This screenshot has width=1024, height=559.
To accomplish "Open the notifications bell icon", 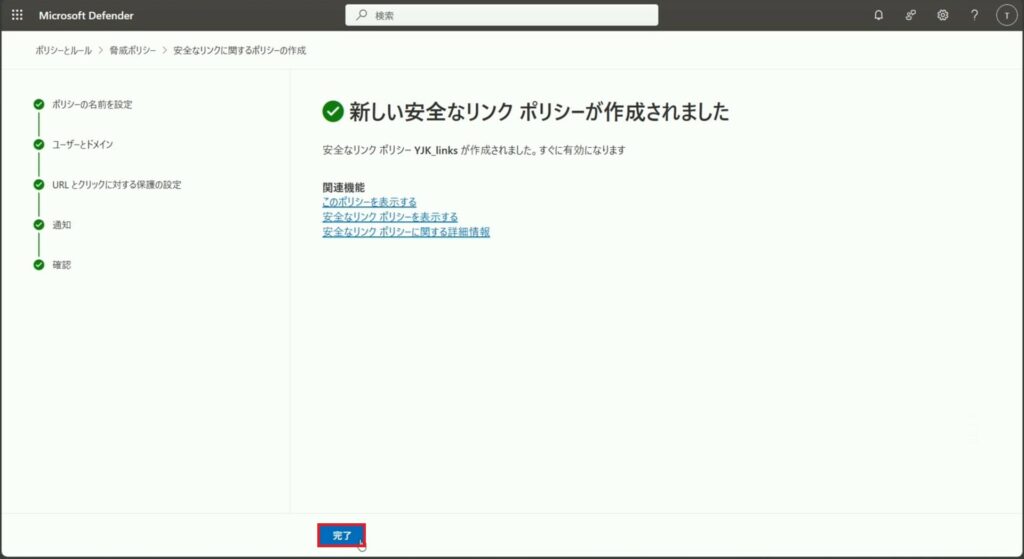I will pos(878,15).
